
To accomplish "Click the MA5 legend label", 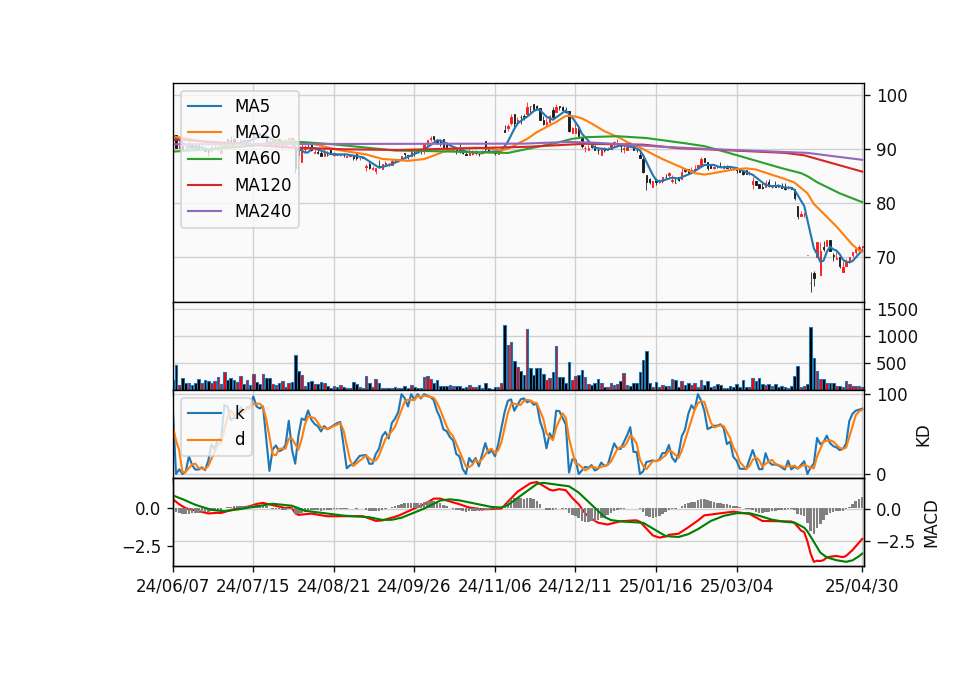I will (x=252, y=106).
